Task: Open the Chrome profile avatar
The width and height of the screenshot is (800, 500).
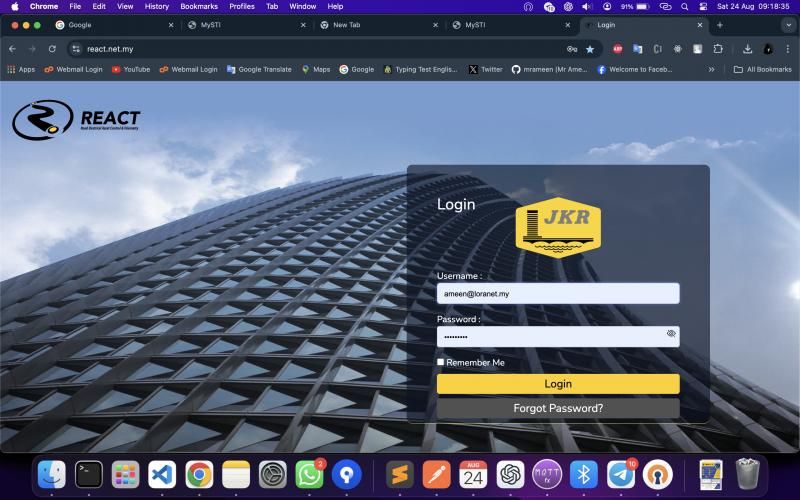Action: tap(768, 49)
